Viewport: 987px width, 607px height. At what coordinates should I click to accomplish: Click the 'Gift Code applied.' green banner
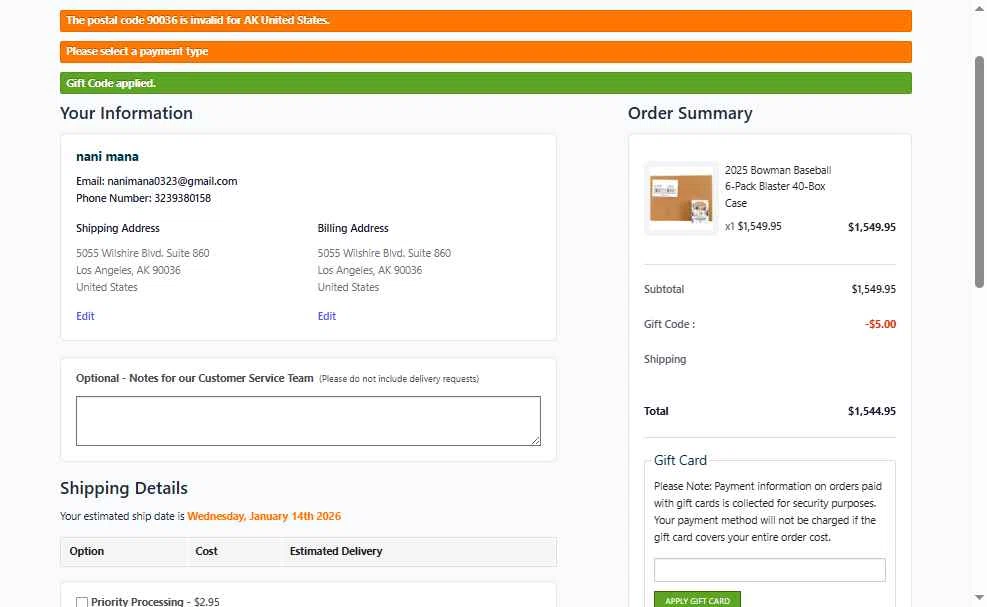485,83
